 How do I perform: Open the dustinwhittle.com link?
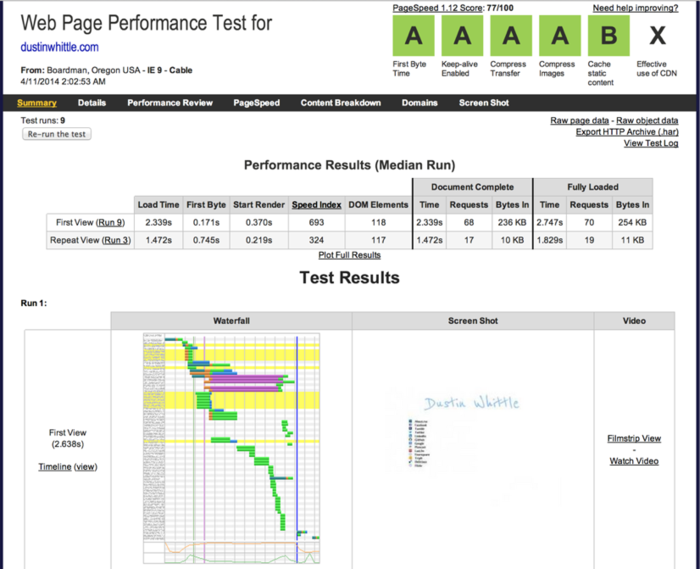[59, 47]
